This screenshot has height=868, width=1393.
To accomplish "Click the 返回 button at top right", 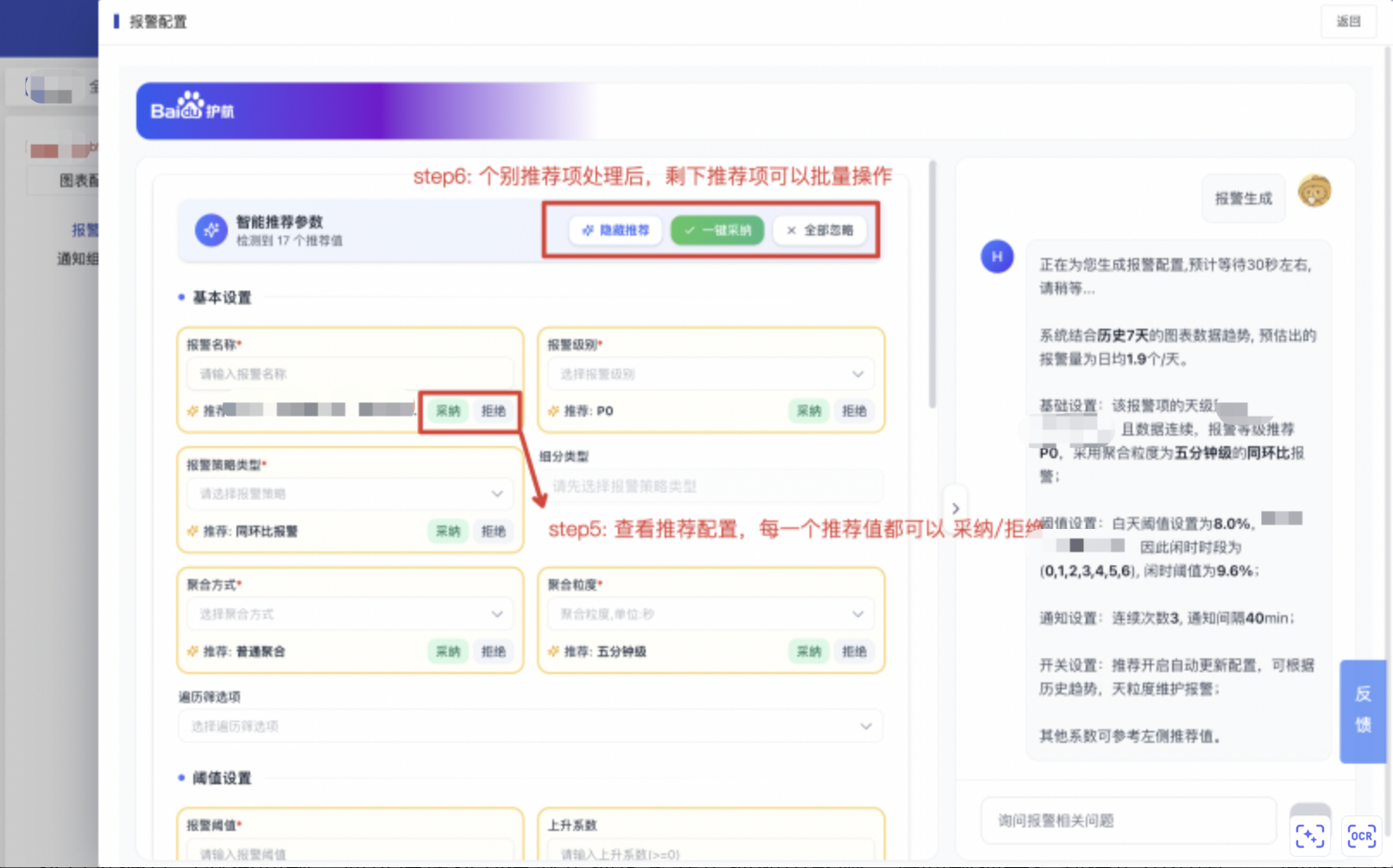I will click(x=1348, y=22).
